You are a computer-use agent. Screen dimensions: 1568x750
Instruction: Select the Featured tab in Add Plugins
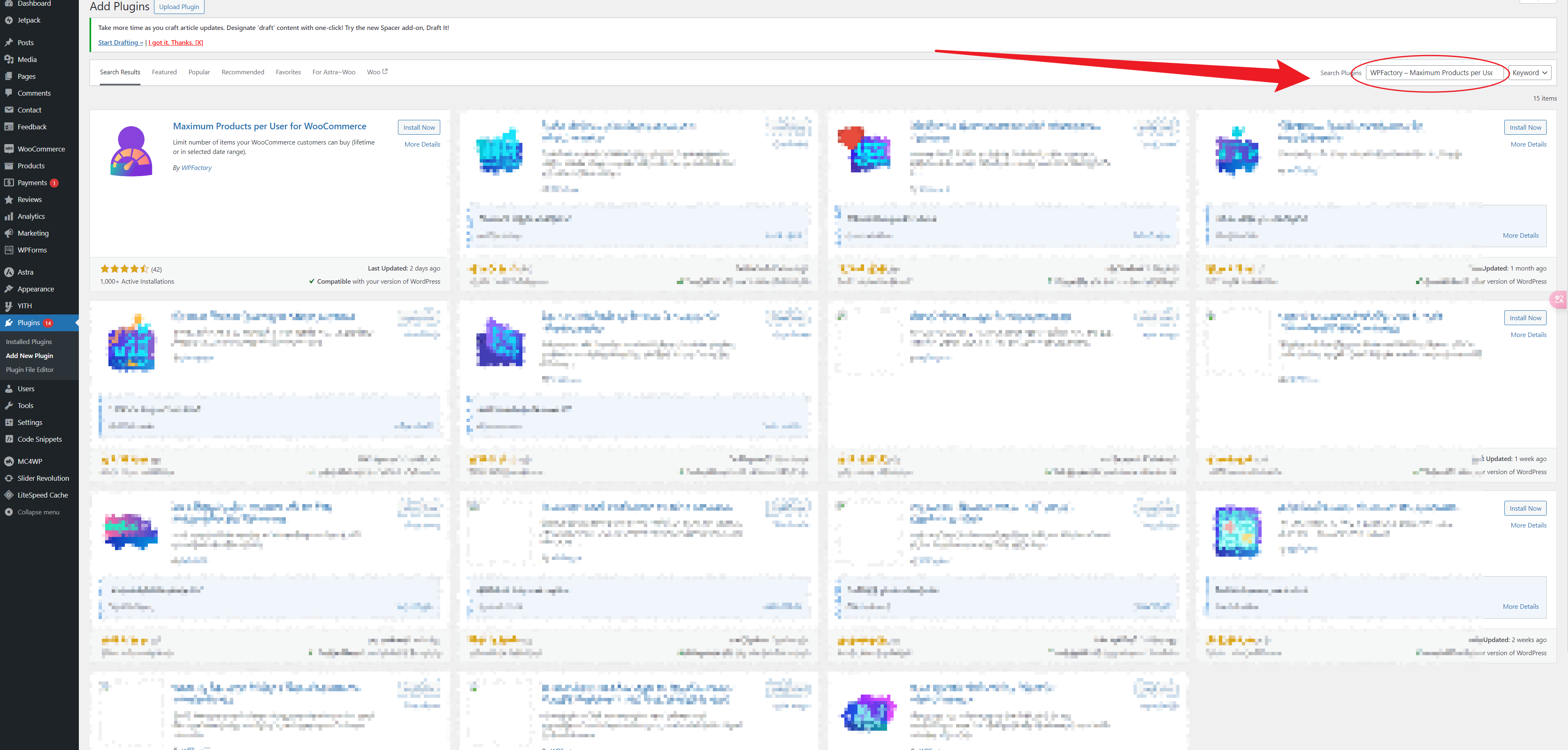coord(164,72)
